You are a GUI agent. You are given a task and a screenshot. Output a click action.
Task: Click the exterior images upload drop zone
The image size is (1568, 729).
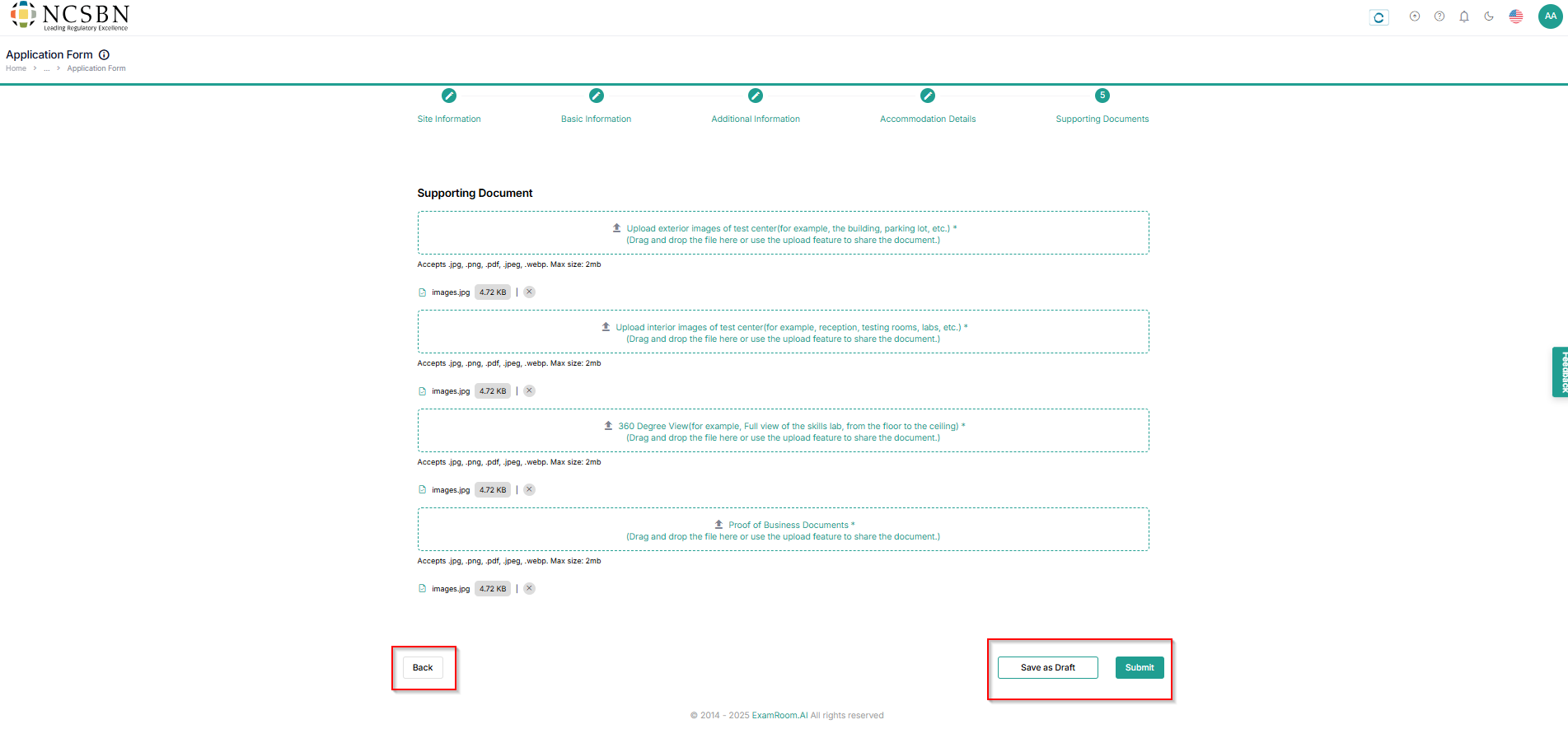pyautogui.click(x=783, y=233)
